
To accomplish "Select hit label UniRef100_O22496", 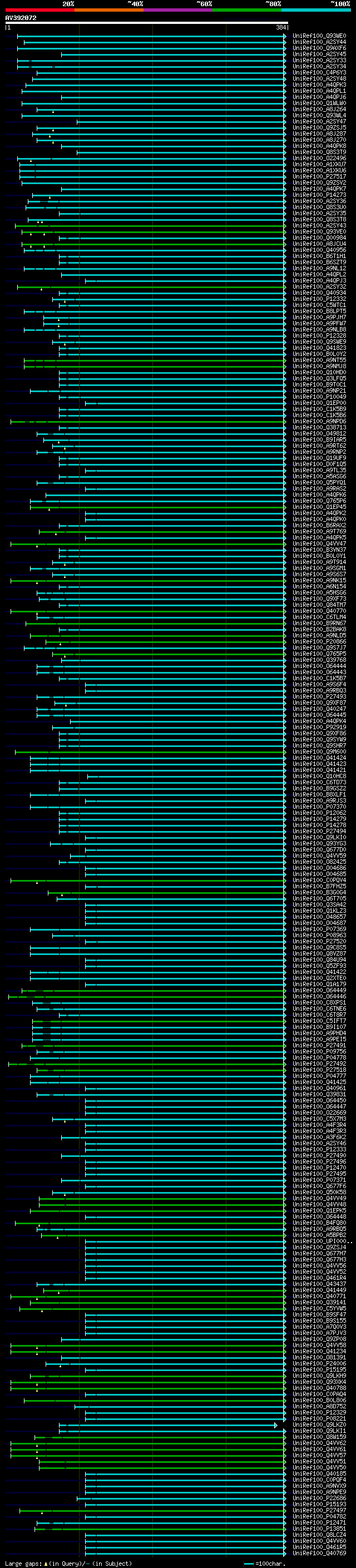I will click(x=319, y=159).
